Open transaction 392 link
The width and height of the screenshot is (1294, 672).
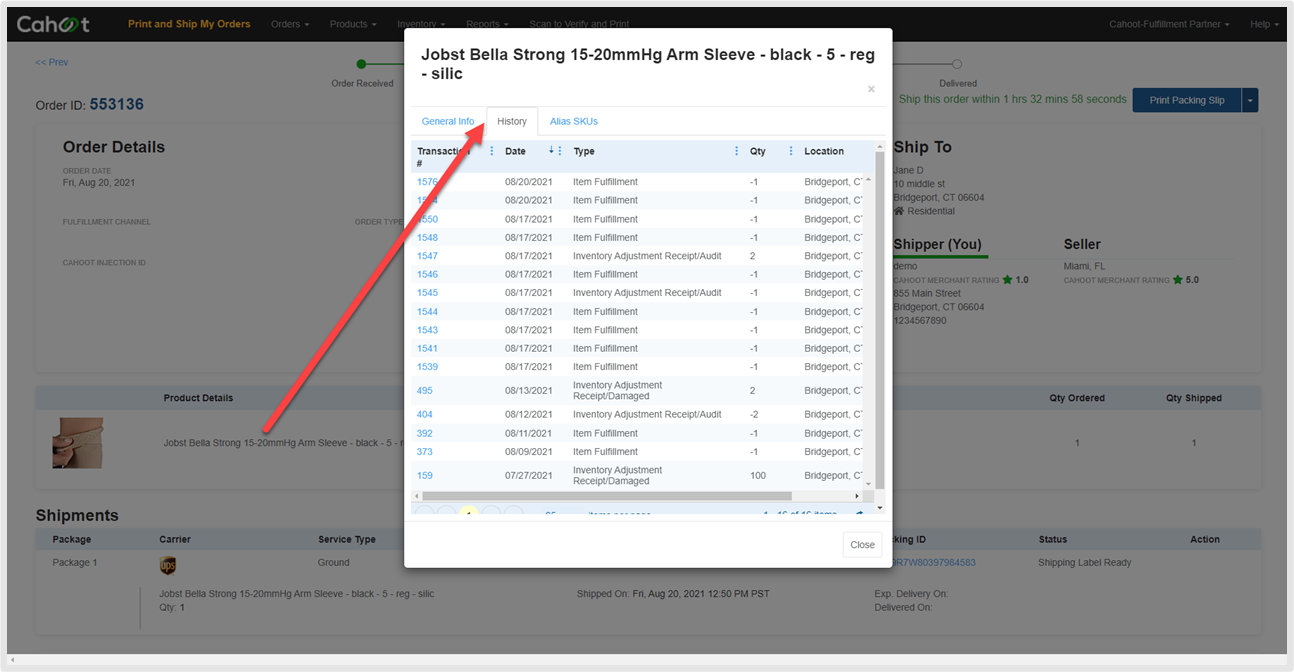pos(425,434)
